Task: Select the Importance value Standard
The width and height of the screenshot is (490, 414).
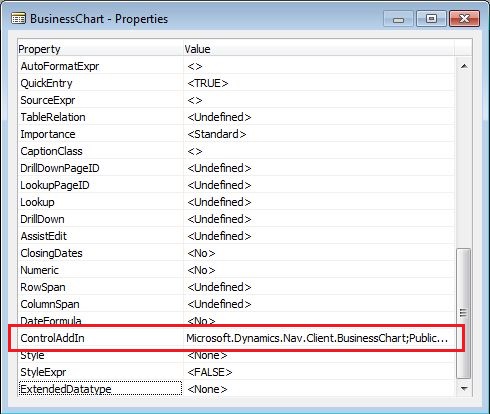Action: pos(217,134)
